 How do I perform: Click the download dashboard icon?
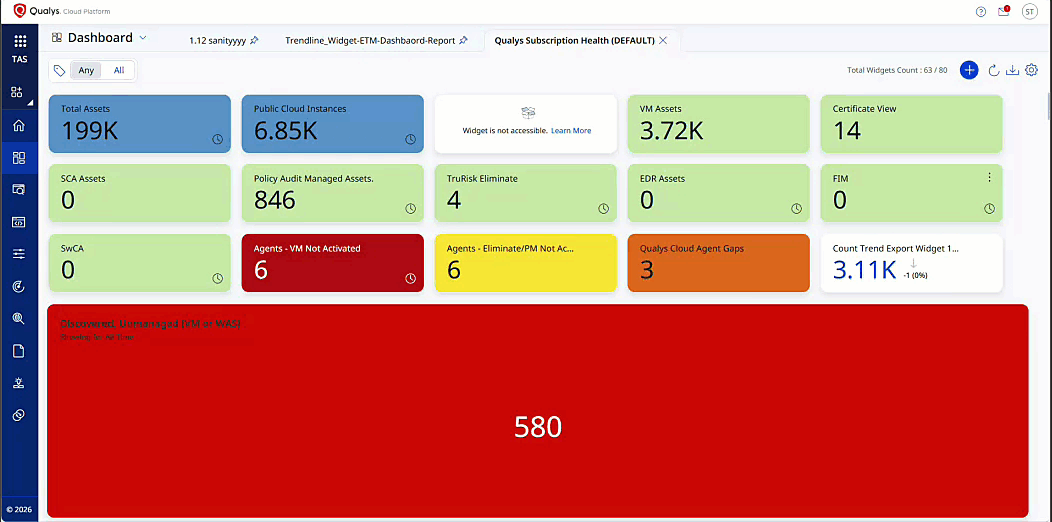(1013, 70)
